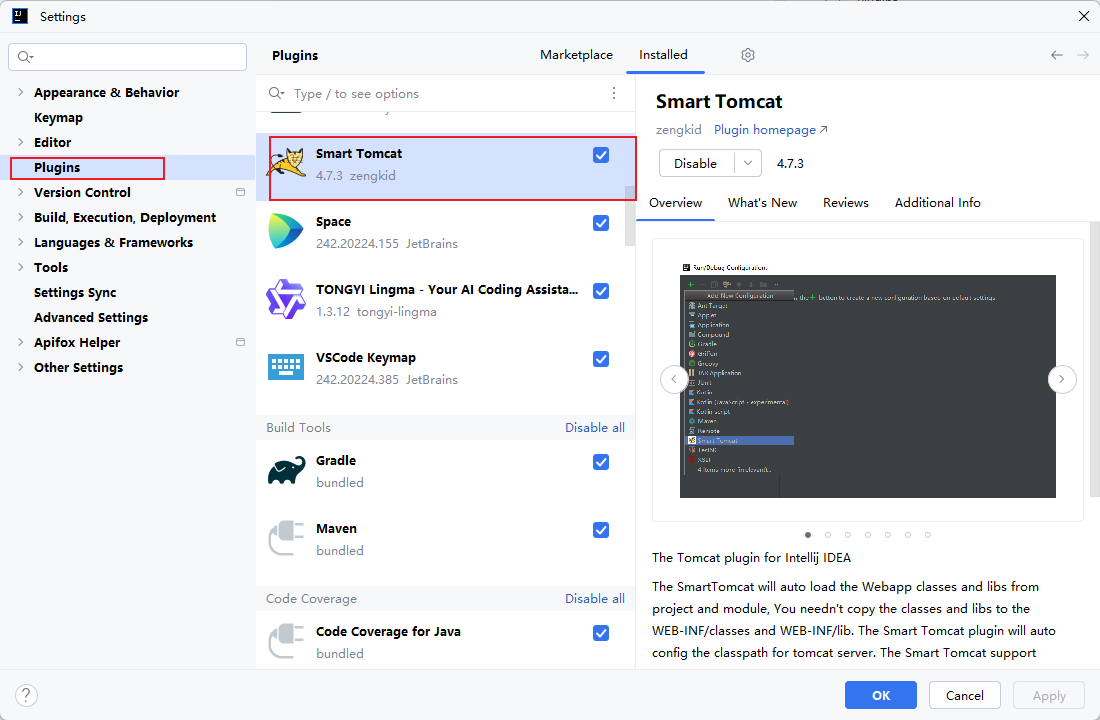The height and width of the screenshot is (720, 1100).
Task: Expand Build, Execution, Deployment node
Action: tap(20, 217)
